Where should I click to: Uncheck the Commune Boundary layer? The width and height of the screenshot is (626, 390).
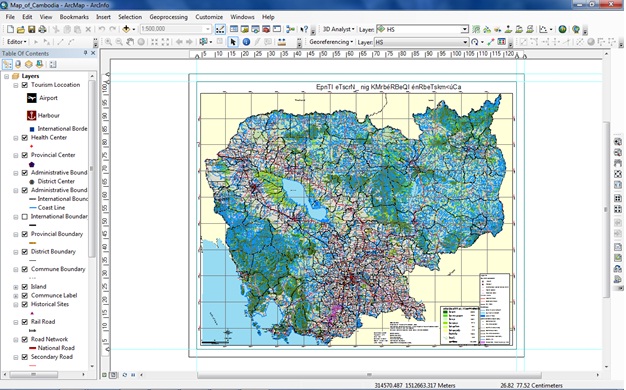coord(25,269)
